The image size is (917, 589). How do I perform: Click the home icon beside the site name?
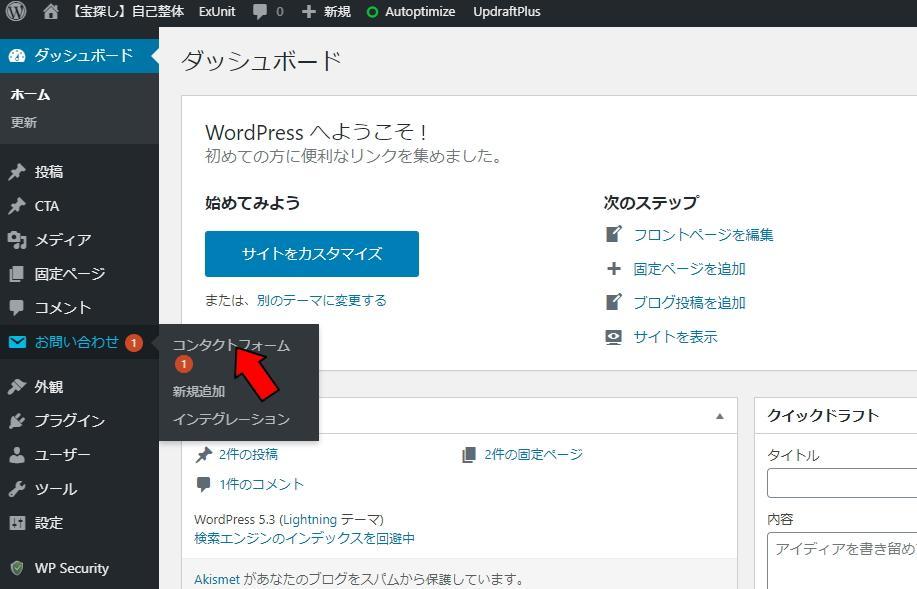(51, 11)
